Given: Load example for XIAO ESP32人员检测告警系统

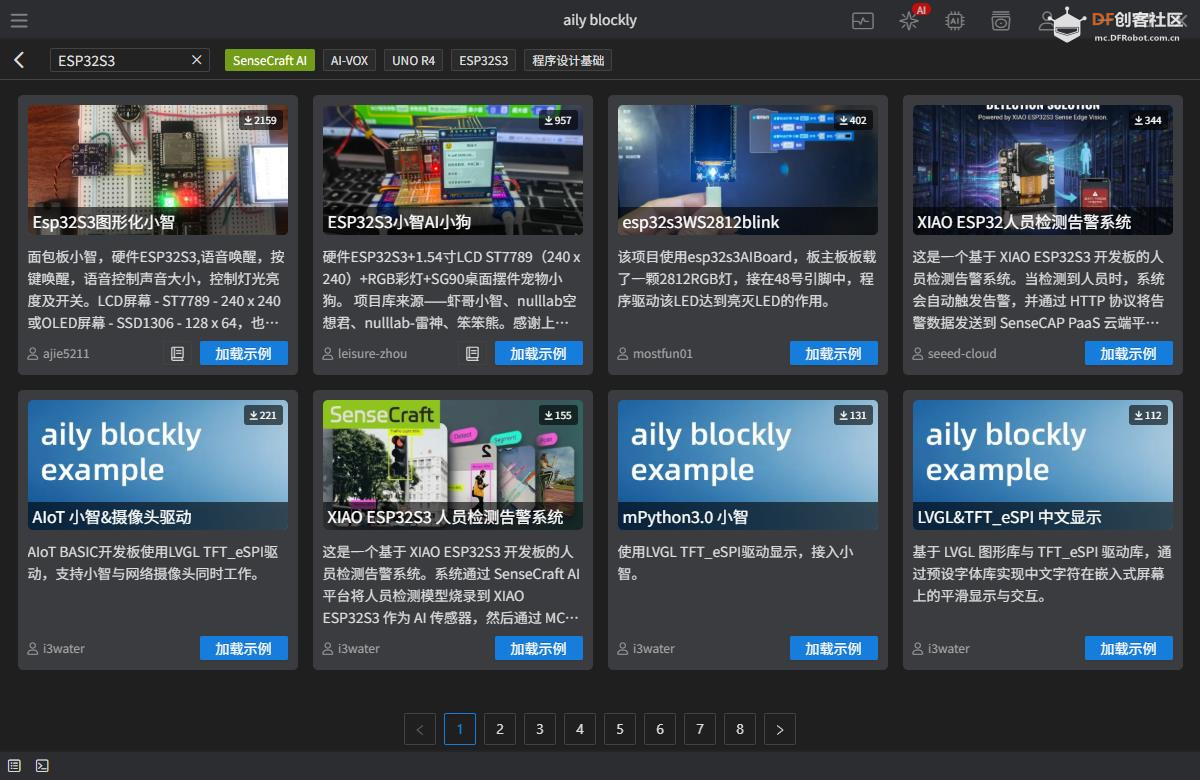Looking at the screenshot, I should pos(1129,353).
